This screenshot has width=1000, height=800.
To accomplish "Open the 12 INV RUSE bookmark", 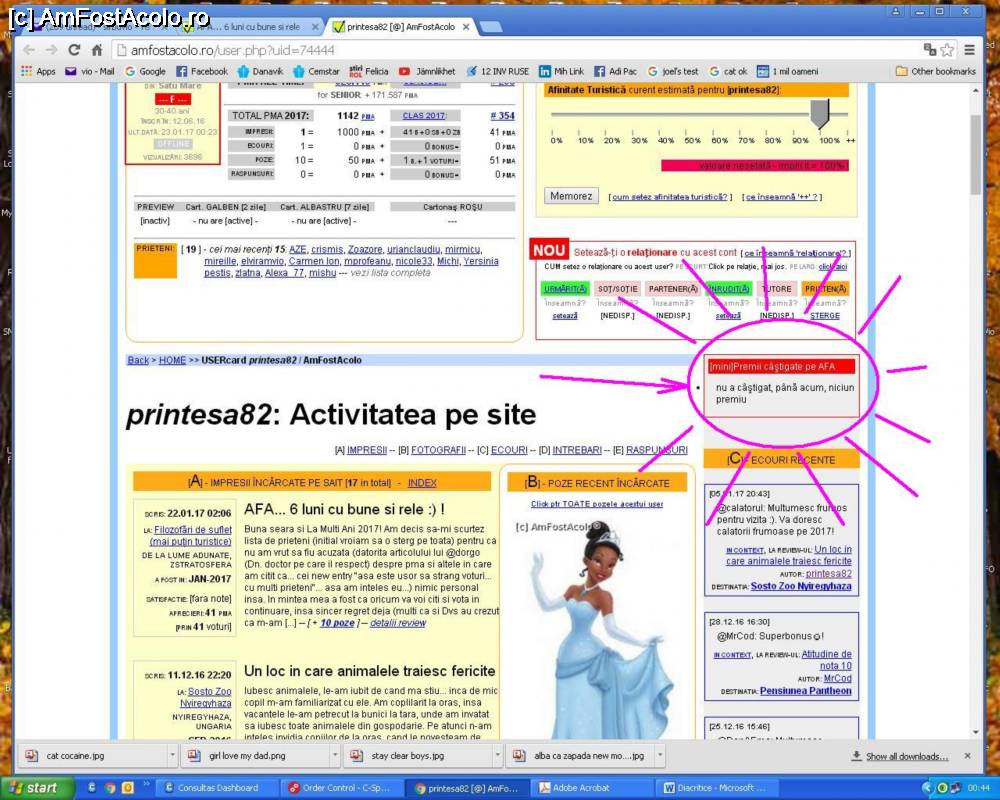I will (x=497, y=71).
